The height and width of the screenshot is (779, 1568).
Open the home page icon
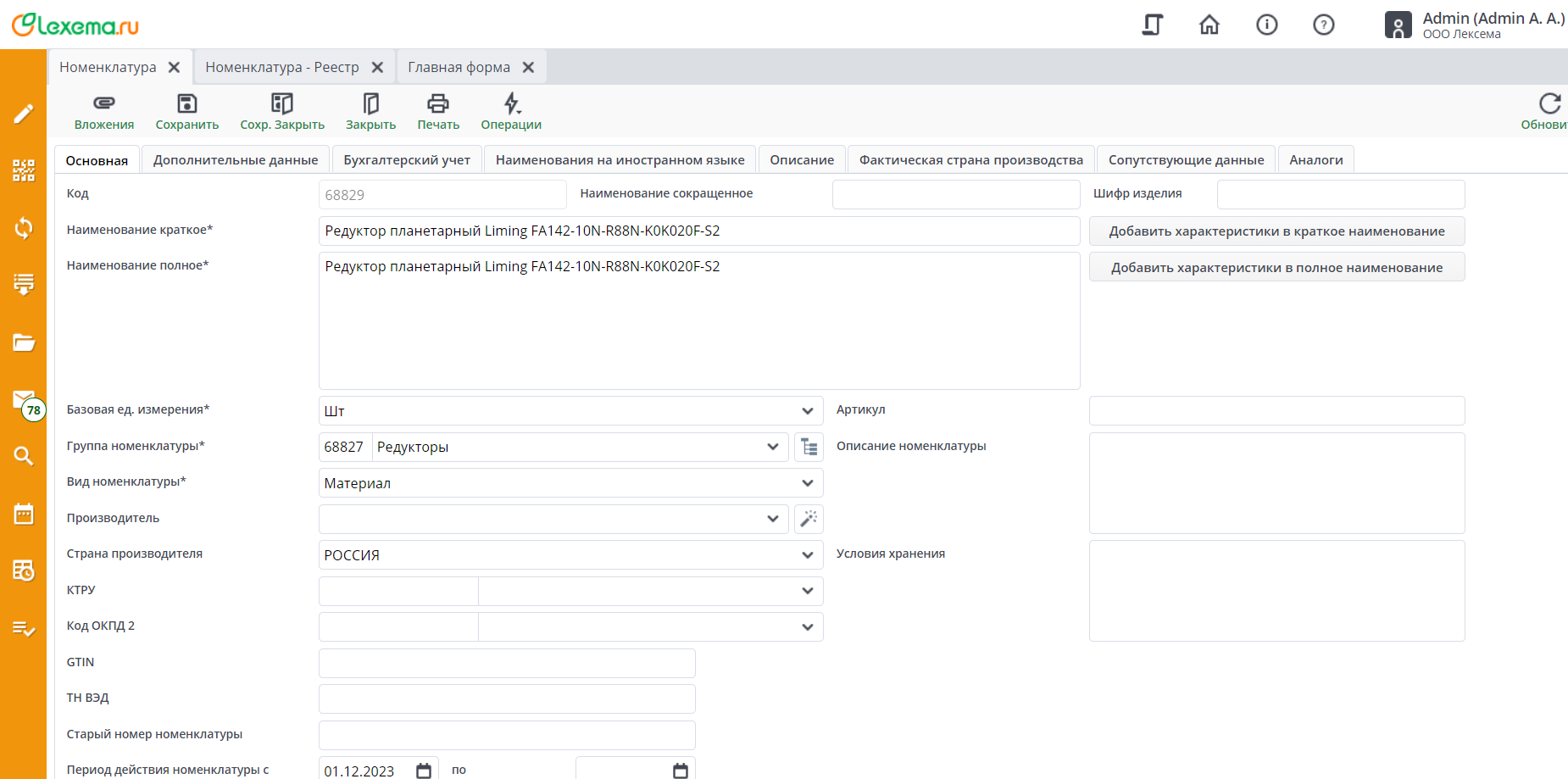click(1209, 25)
